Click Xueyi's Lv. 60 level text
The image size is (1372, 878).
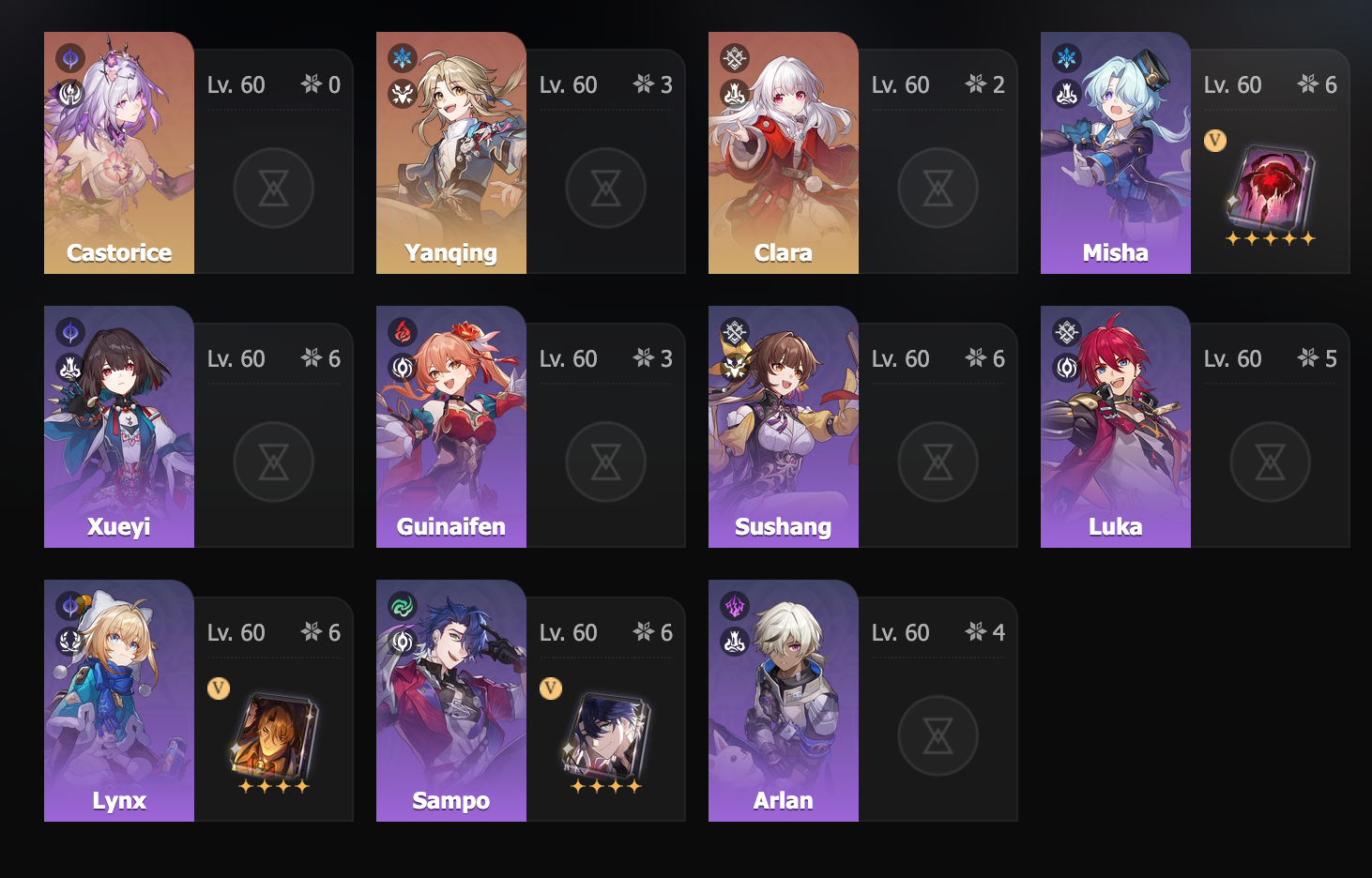(236, 358)
